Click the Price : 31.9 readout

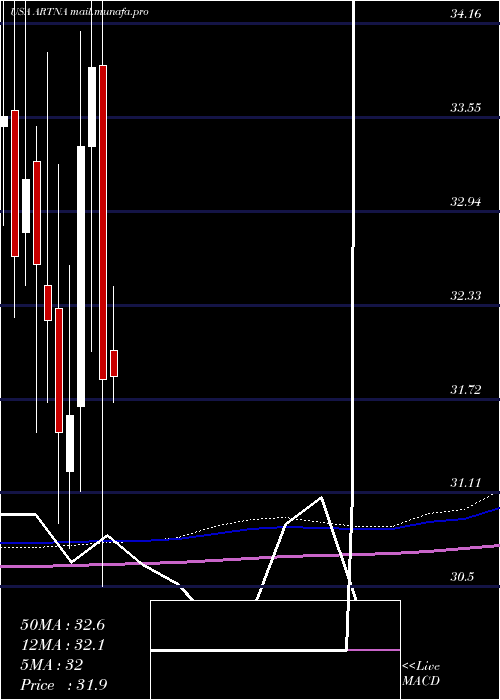coord(63,684)
